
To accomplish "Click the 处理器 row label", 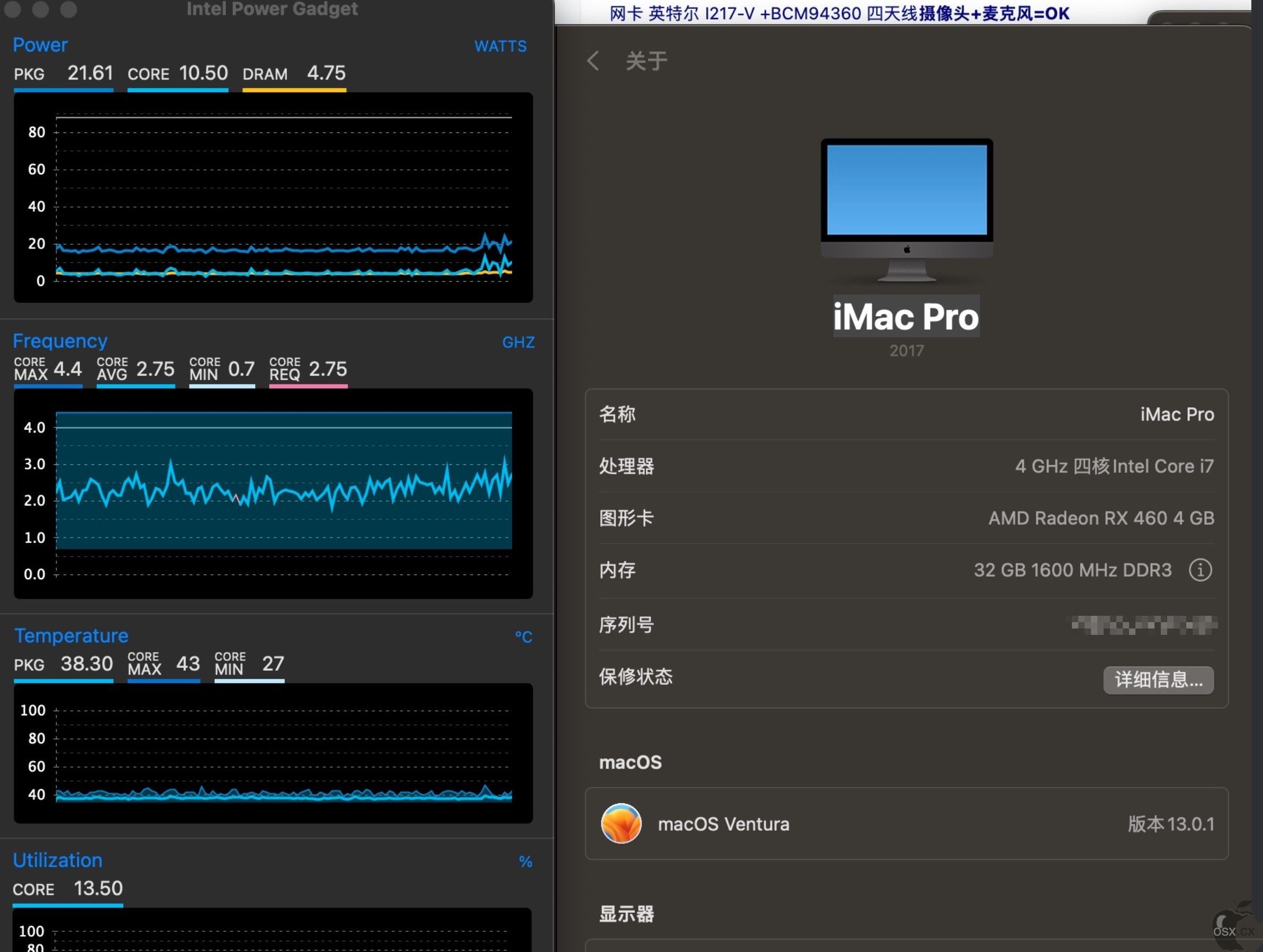I will tap(626, 466).
